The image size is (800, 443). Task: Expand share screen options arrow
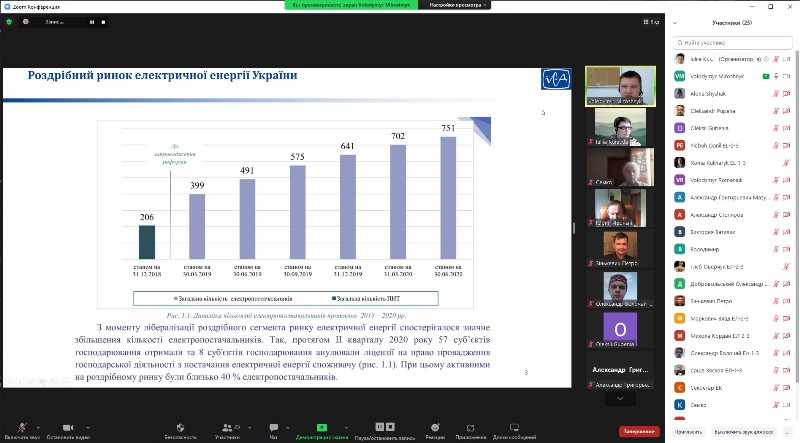(346, 428)
